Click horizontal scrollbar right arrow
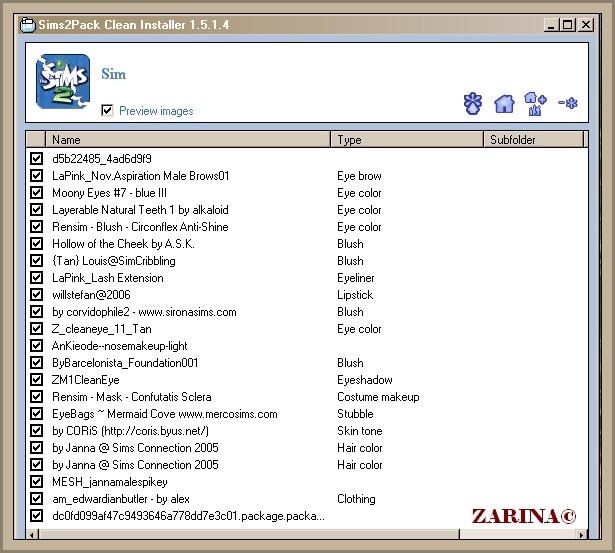Screen dimensions: 615x553 coord(582,534)
